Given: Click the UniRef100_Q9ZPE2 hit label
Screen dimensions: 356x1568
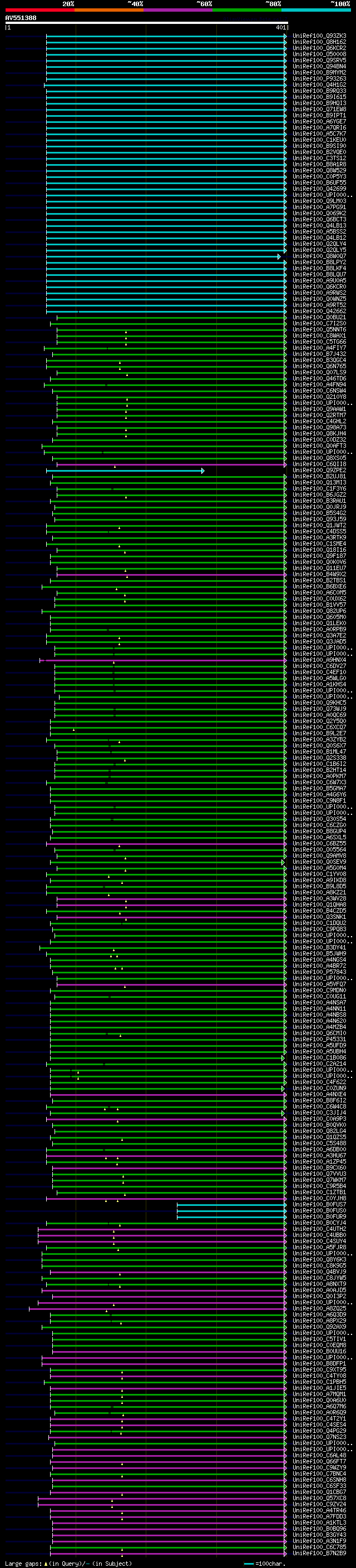Looking at the screenshot, I should click(319, 471).
